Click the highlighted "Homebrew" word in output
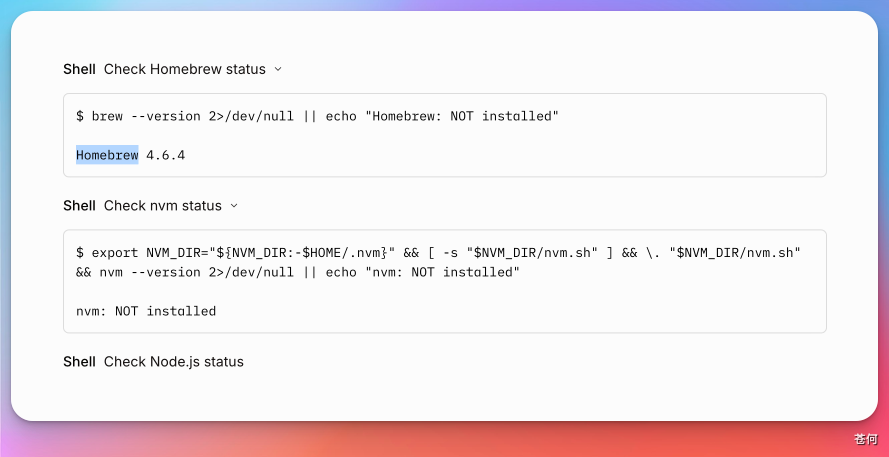 (x=107, y=155)
